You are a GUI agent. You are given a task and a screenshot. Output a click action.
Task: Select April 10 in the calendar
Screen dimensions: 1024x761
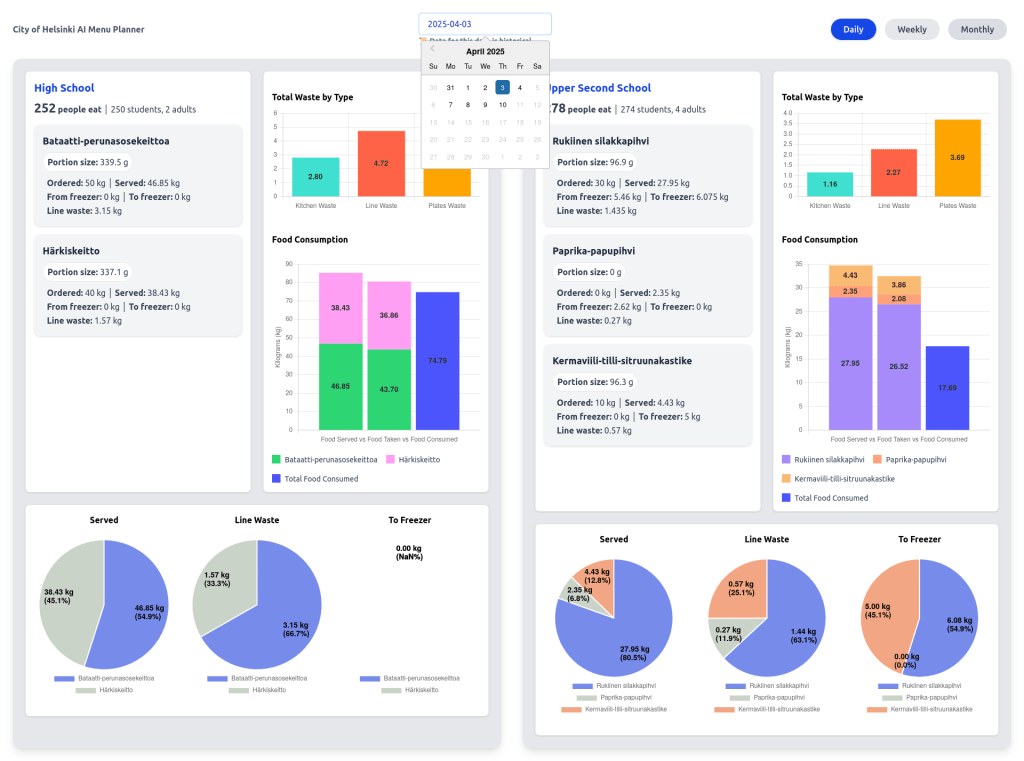502,105
